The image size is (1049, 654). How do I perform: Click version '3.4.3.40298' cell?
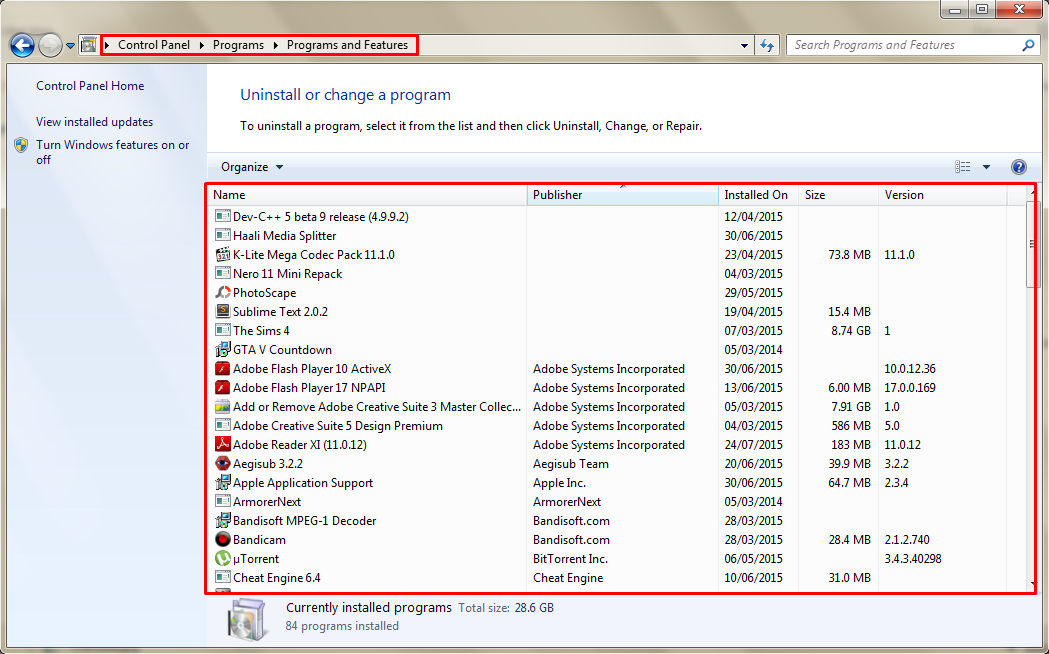click(913, 558)
